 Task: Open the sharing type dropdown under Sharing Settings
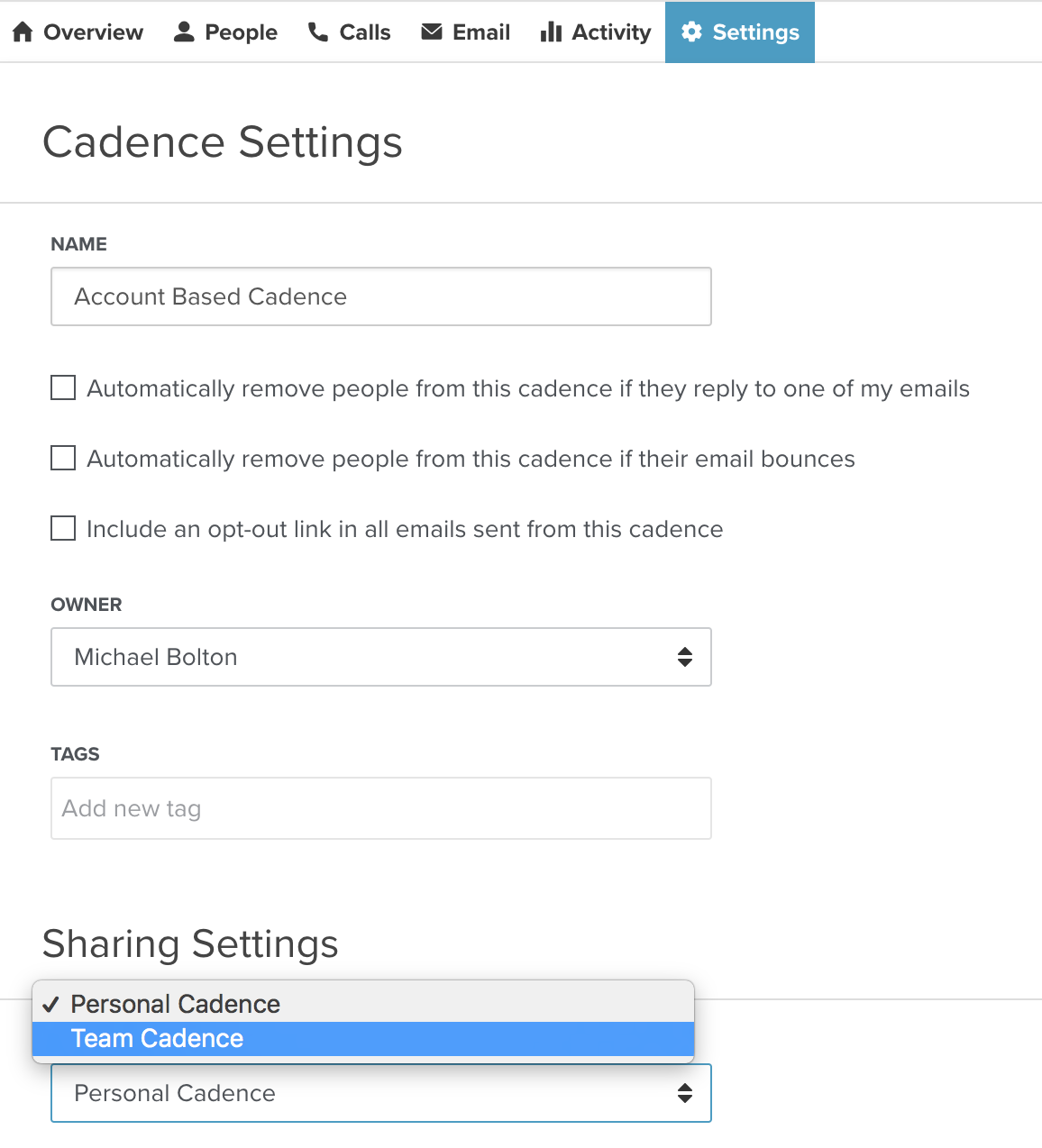pyautogui.click(x=380, y=1093)
